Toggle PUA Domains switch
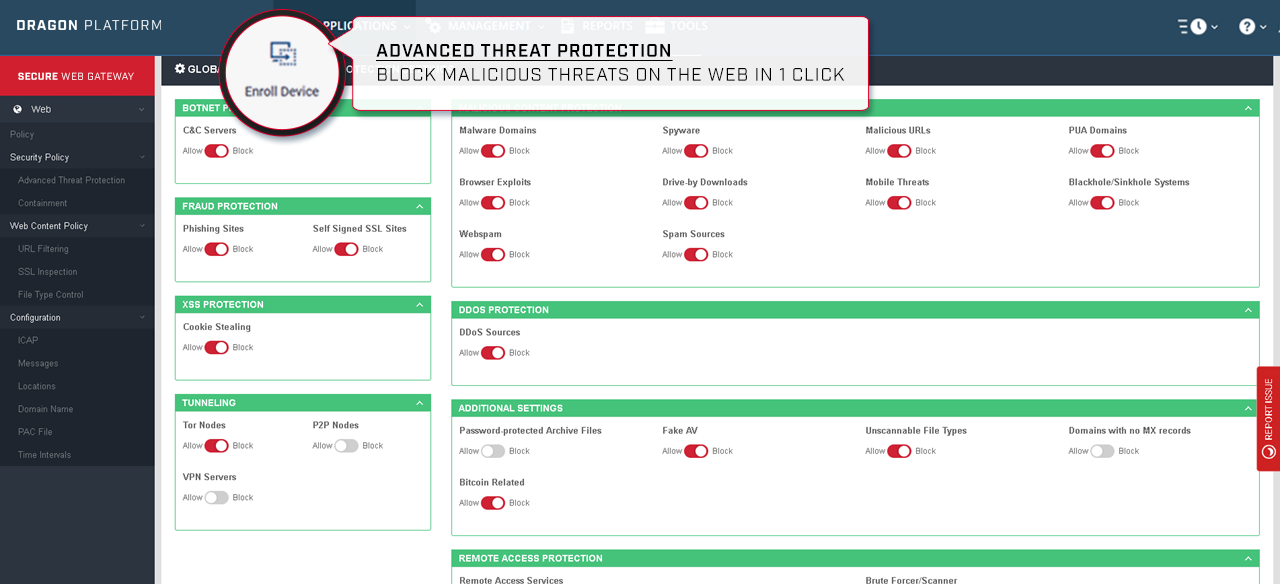This screenshot has height=584, width=1280. [x=1102, y=151]
